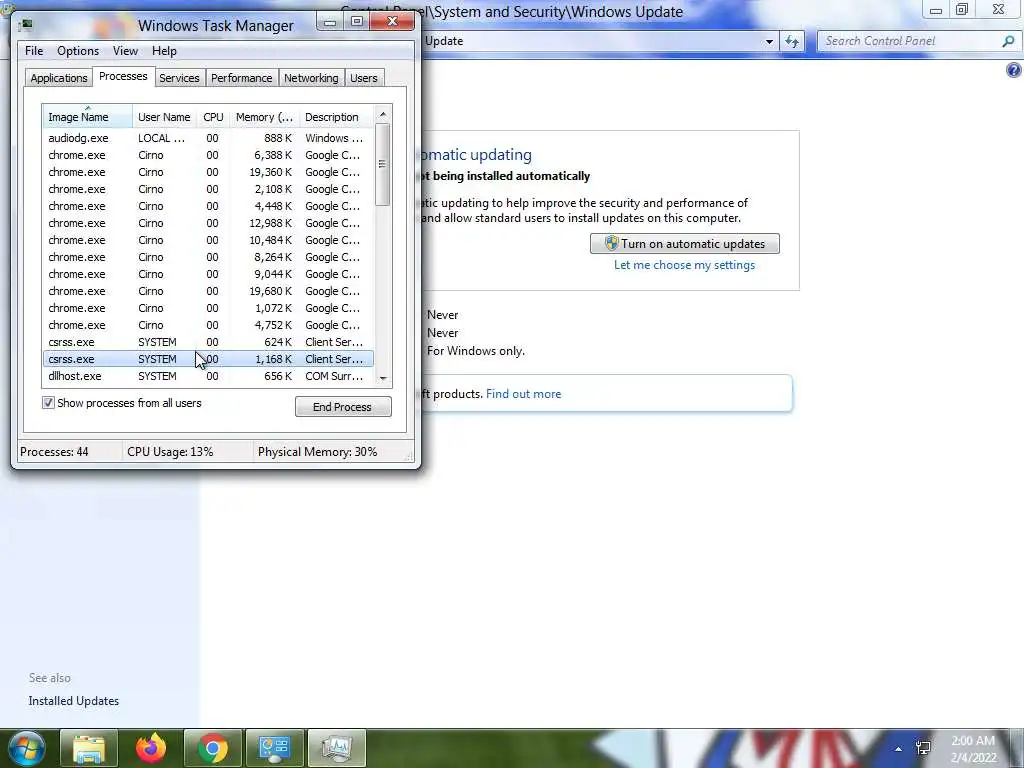Open the Options menu in Task Manager
Image resolution: width=1024 pixels, height=768 pixels.
point(78,51)
